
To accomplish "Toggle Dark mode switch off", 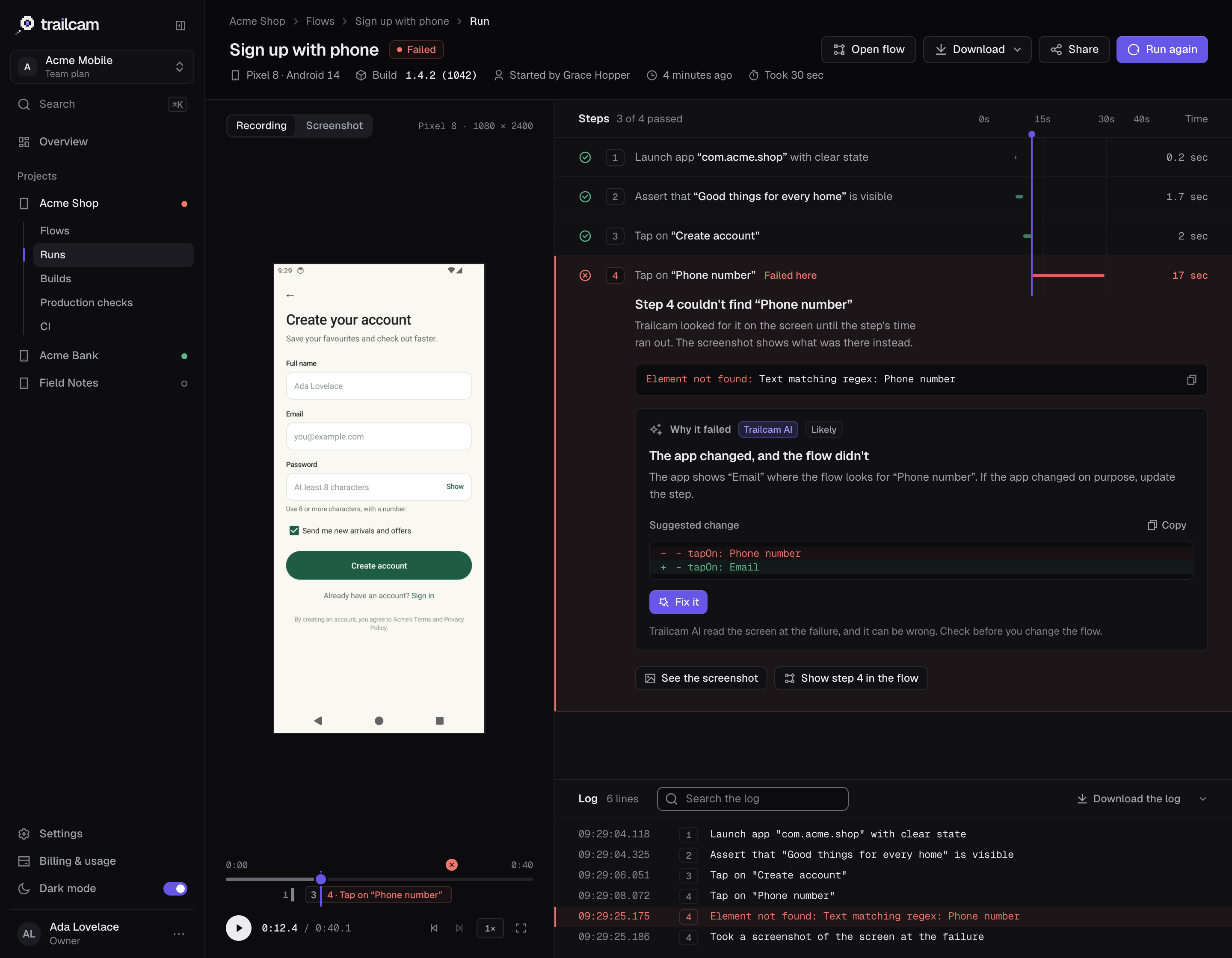I will (175, 888).
